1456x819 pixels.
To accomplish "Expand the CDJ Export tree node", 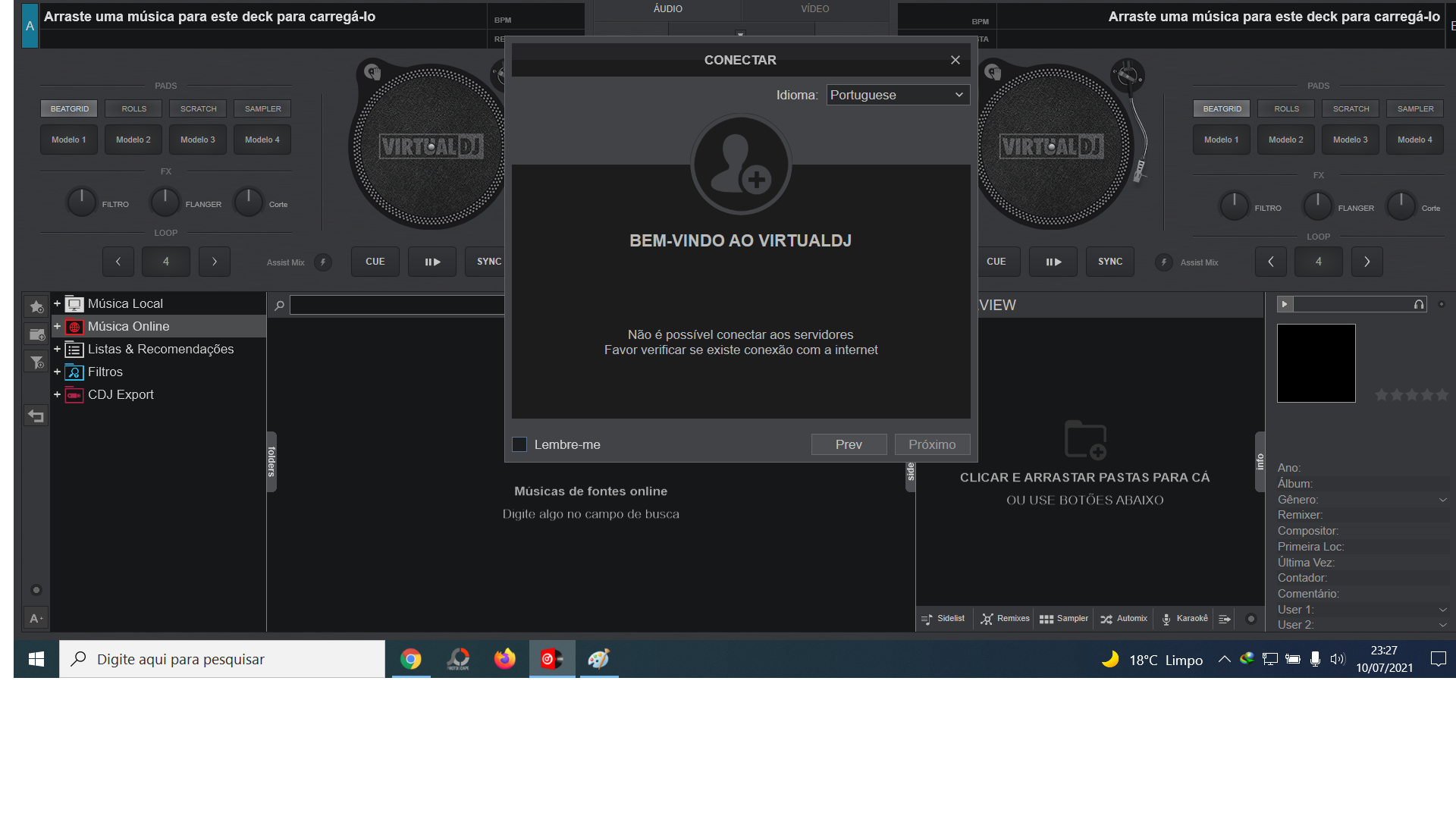I will tap(57, 394).
